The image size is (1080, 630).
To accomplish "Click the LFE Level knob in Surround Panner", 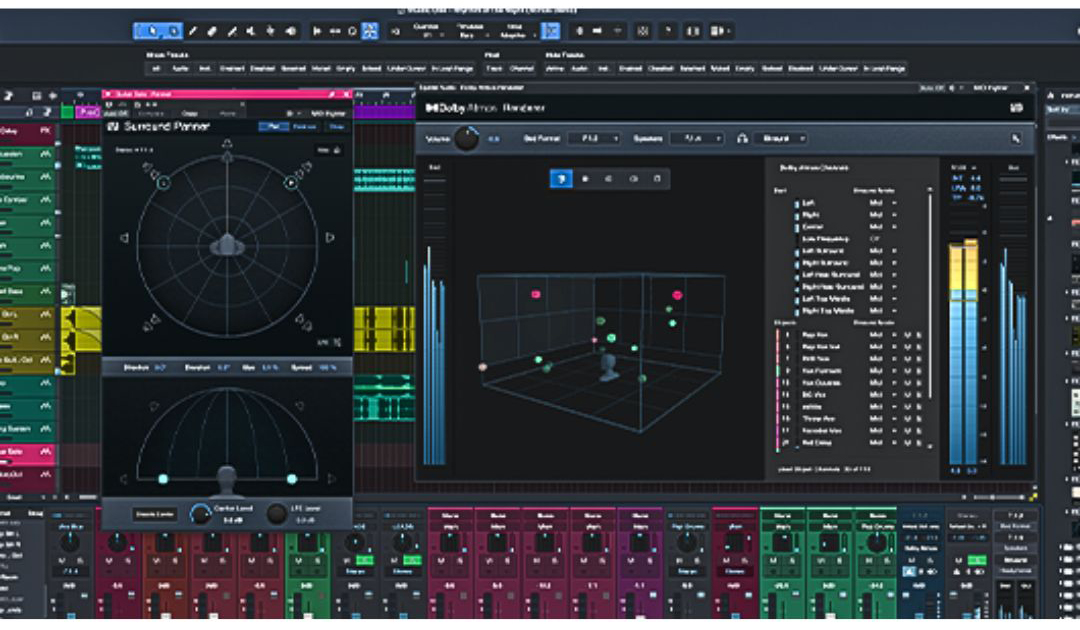I will pos(277,514).
